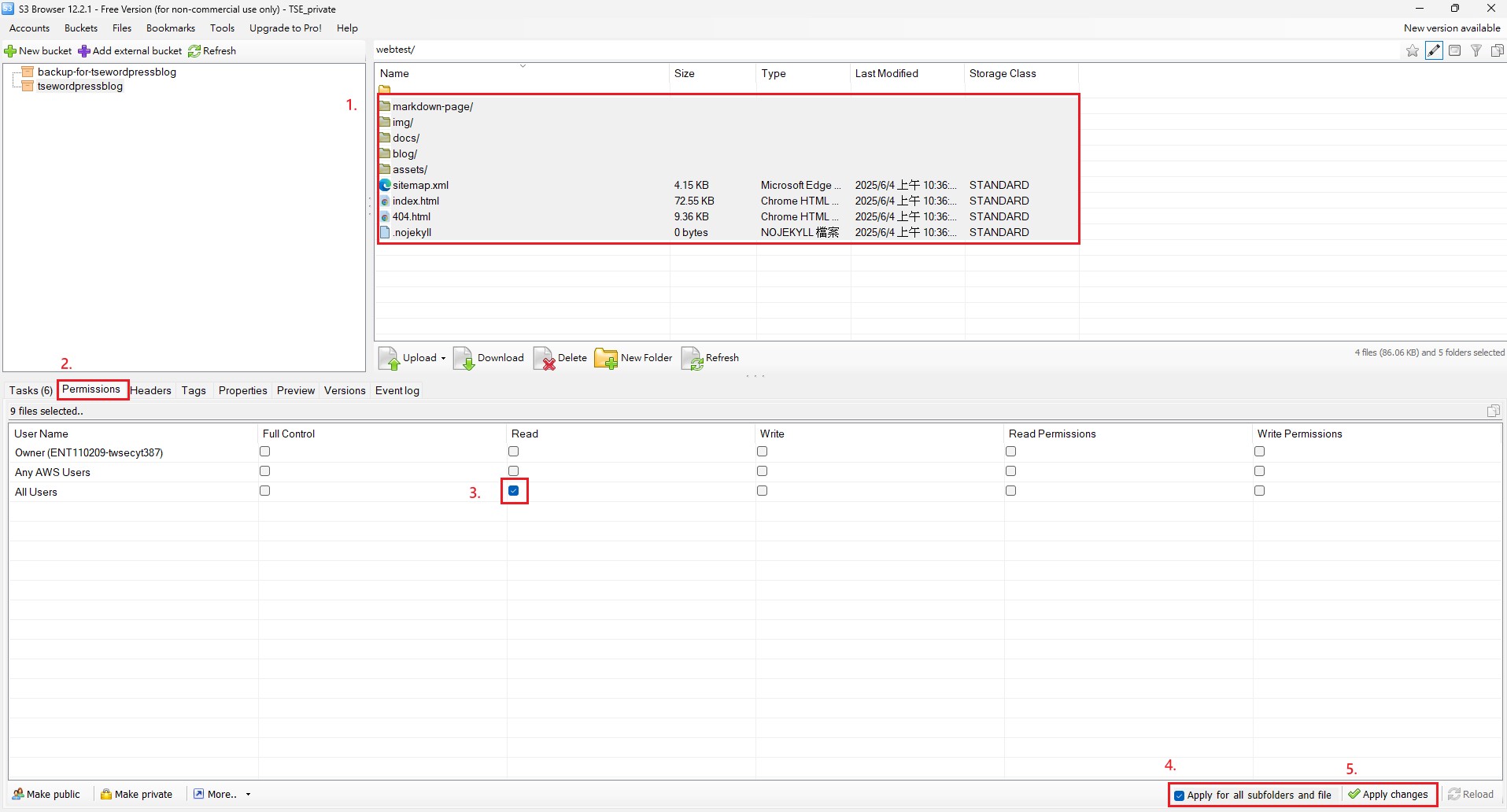Image resolution: width=1507 pixels, height=812 pixels.
Task: Uncheck Read permission for All Users
Action: [514, 491]
